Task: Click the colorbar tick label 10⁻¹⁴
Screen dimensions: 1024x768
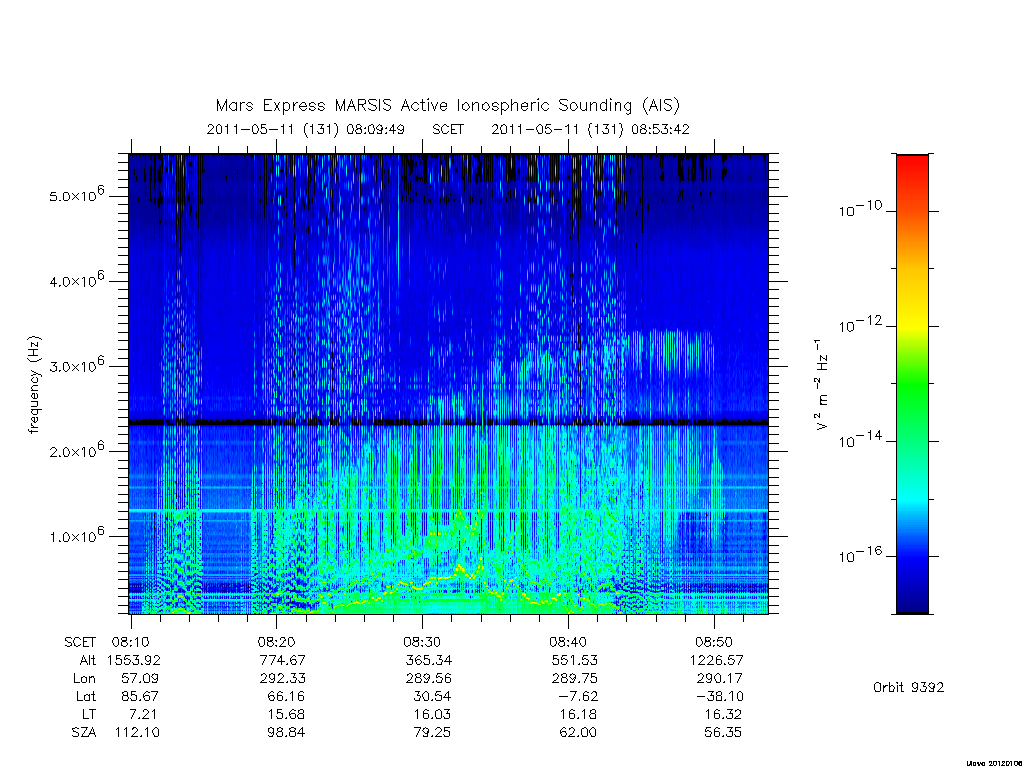Action: pyautogui.click(x=860, y=440)
